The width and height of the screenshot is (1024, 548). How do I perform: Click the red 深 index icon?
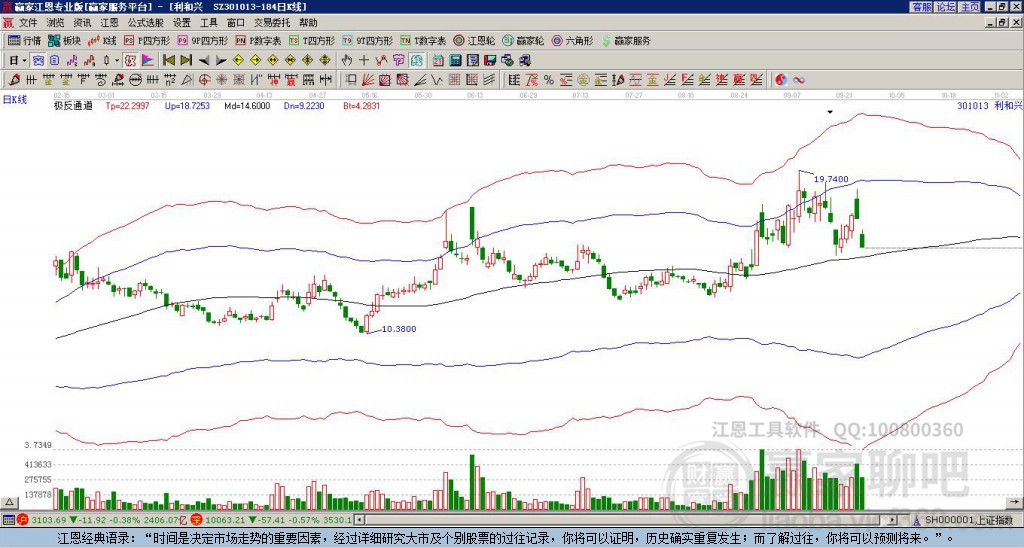tap(196, 520)
